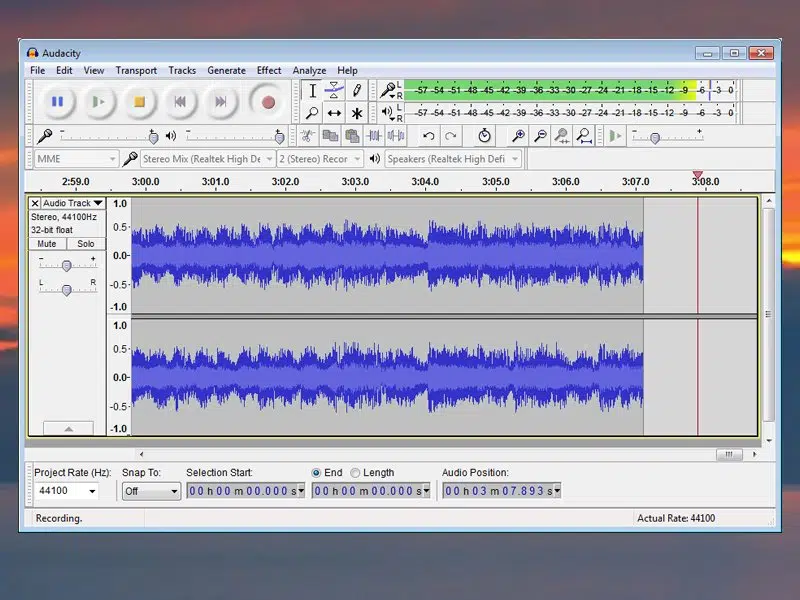Screen dimensions: 800x600
Task: Click the track gain slider knob
Action: [x=66, y=266]
